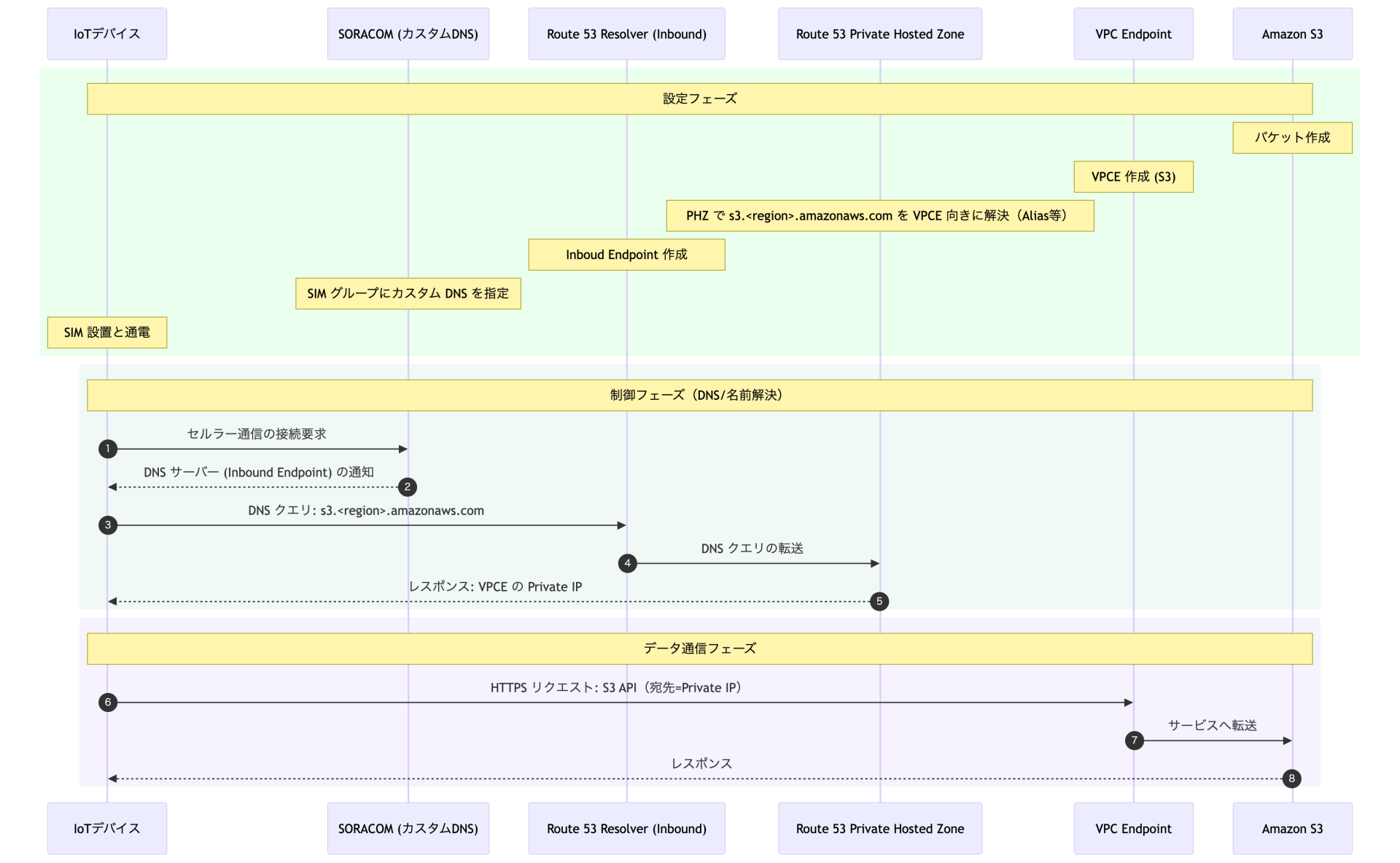The image size is (1400, 863).
Task: Click the バケット作成 activity box
Action: 1292,137
